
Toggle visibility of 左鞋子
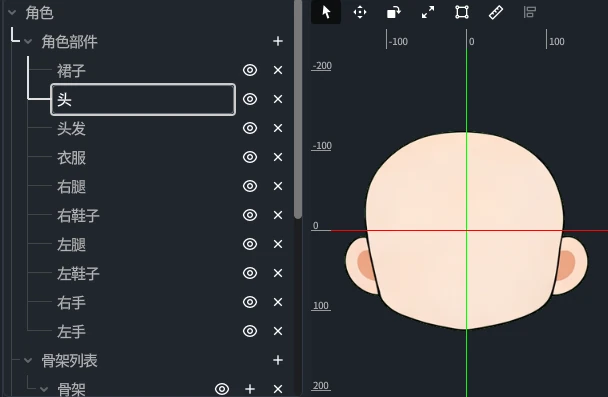[x=250, y=273]
